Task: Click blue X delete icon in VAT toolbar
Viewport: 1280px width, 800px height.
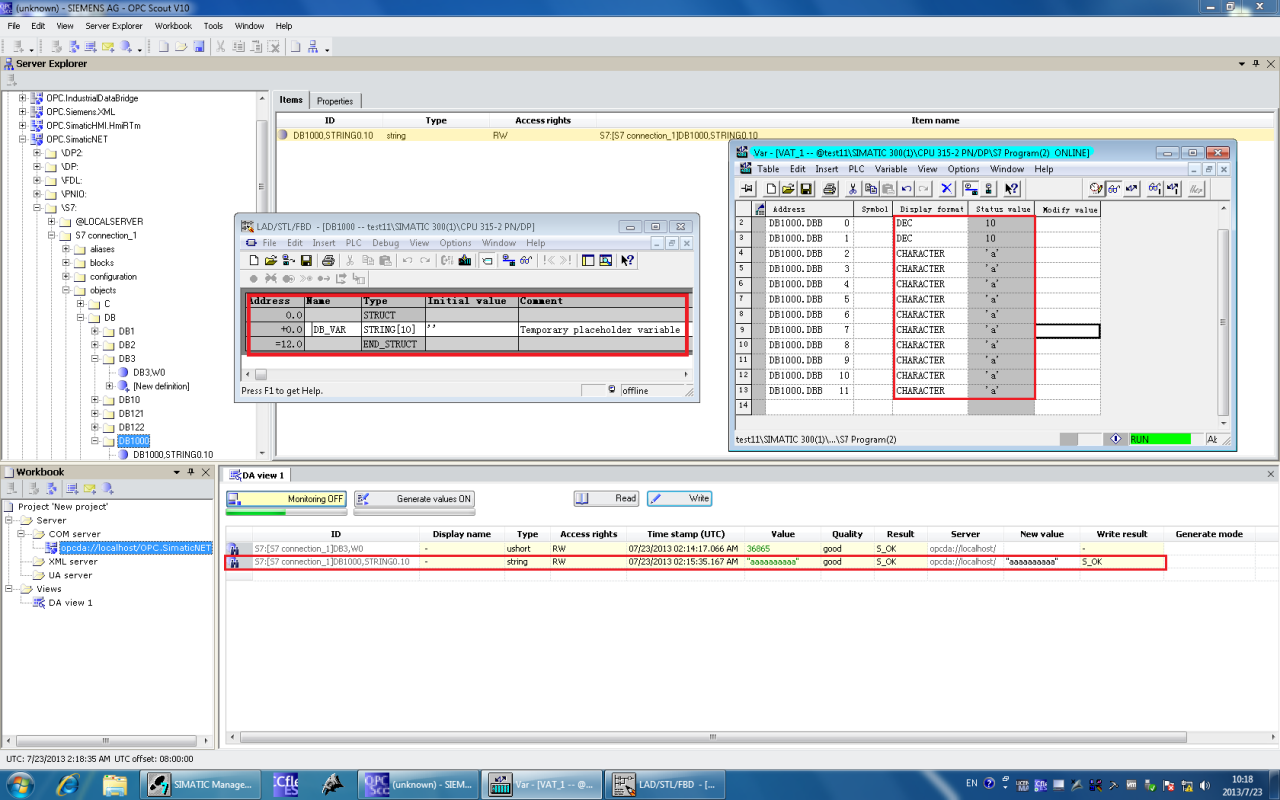Action: [946, 188]
